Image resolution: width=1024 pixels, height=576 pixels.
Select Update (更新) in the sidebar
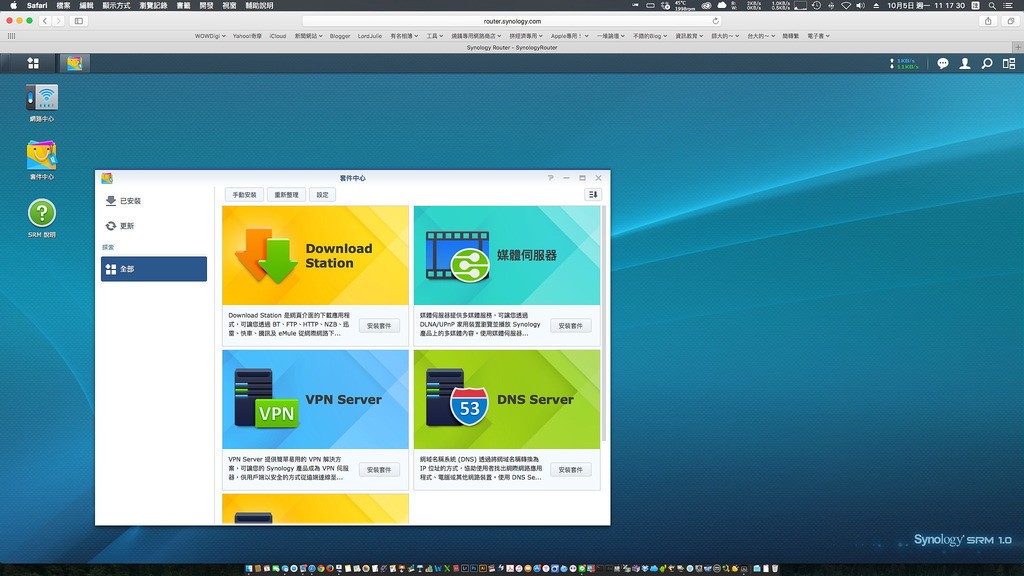pyautogui.click(x=154, y=225)
